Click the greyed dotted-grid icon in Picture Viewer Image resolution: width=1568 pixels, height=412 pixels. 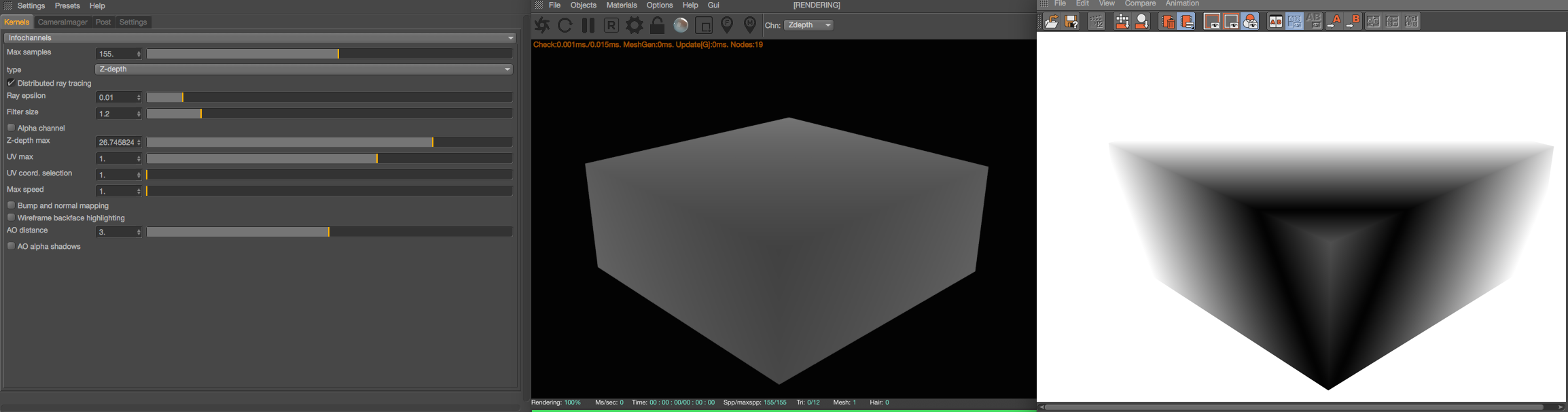point(1097,22)
